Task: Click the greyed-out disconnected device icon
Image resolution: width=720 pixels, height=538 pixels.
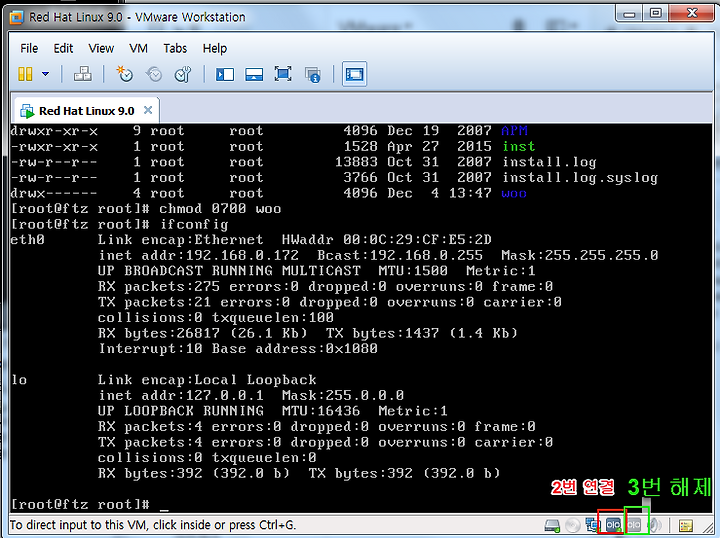Action: click(x=634, y=525)
